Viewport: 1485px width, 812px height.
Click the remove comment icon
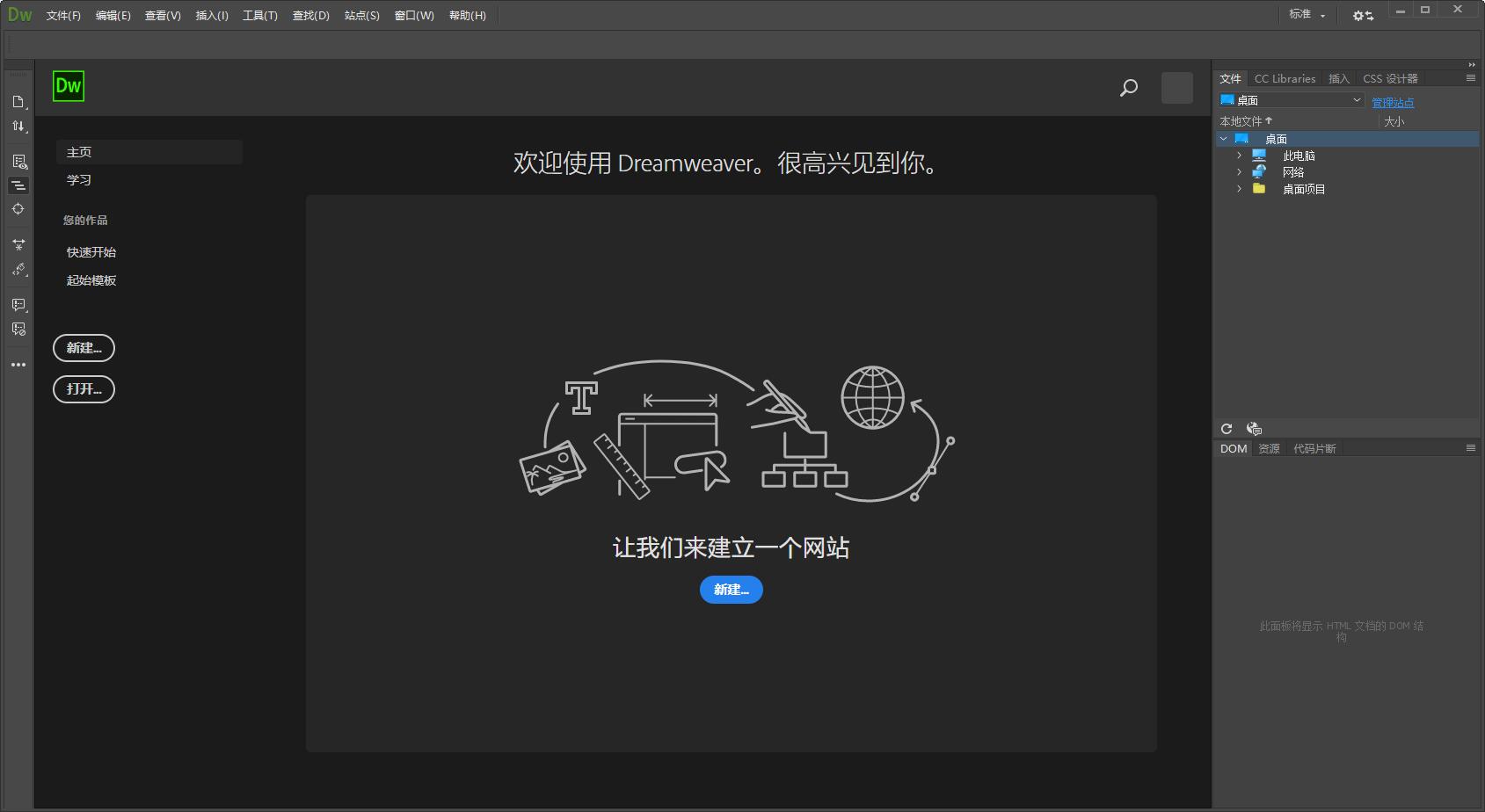(18, 329)
